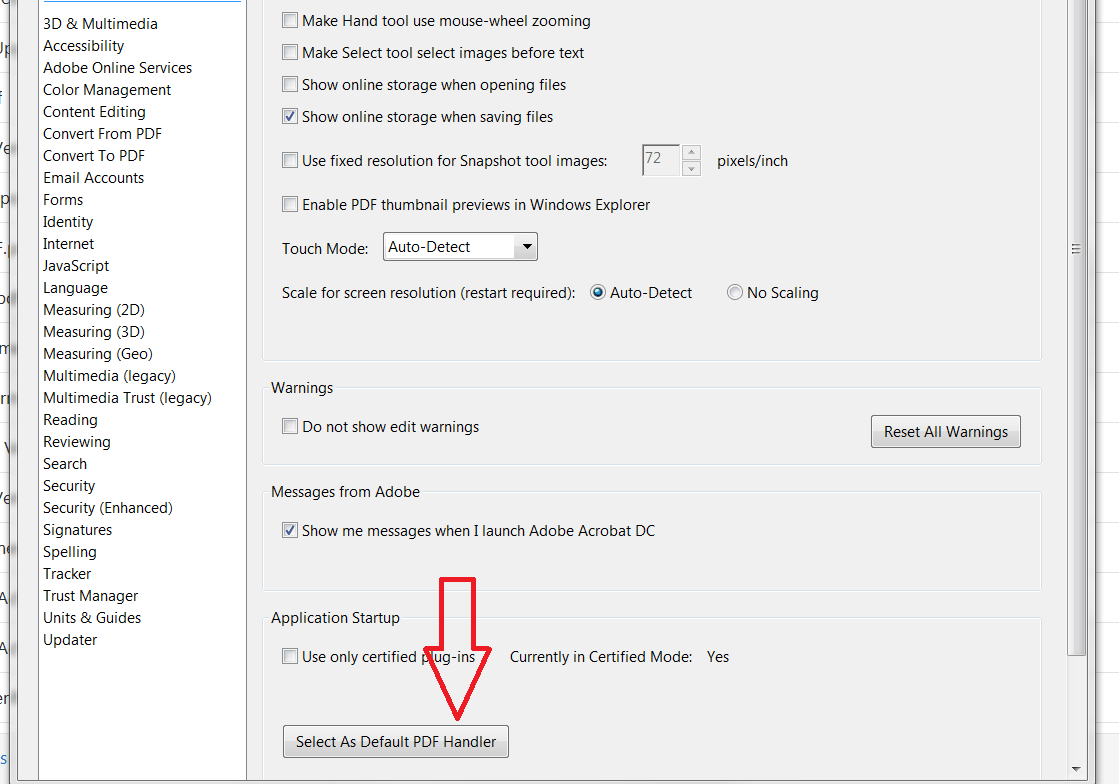The image size is (1119, 784).
Task: Enable "Use fixed resolution for Snapshot tool images"
Action: click(289, 160)
